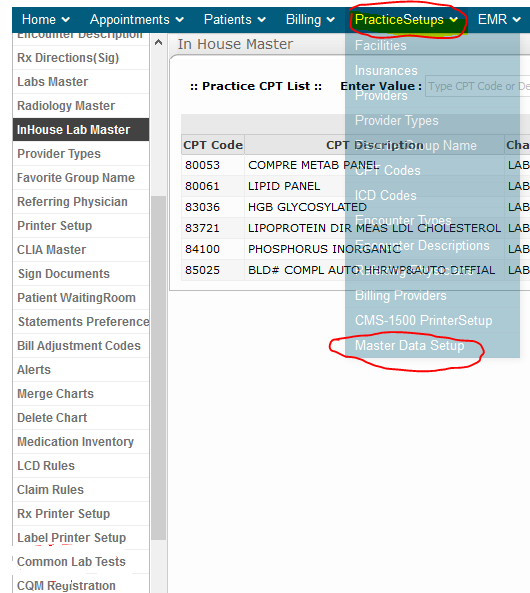The image size is (530, 593).
Task: Click the sidebar vertical scrollbar thumb
Action: pos(159,368)
